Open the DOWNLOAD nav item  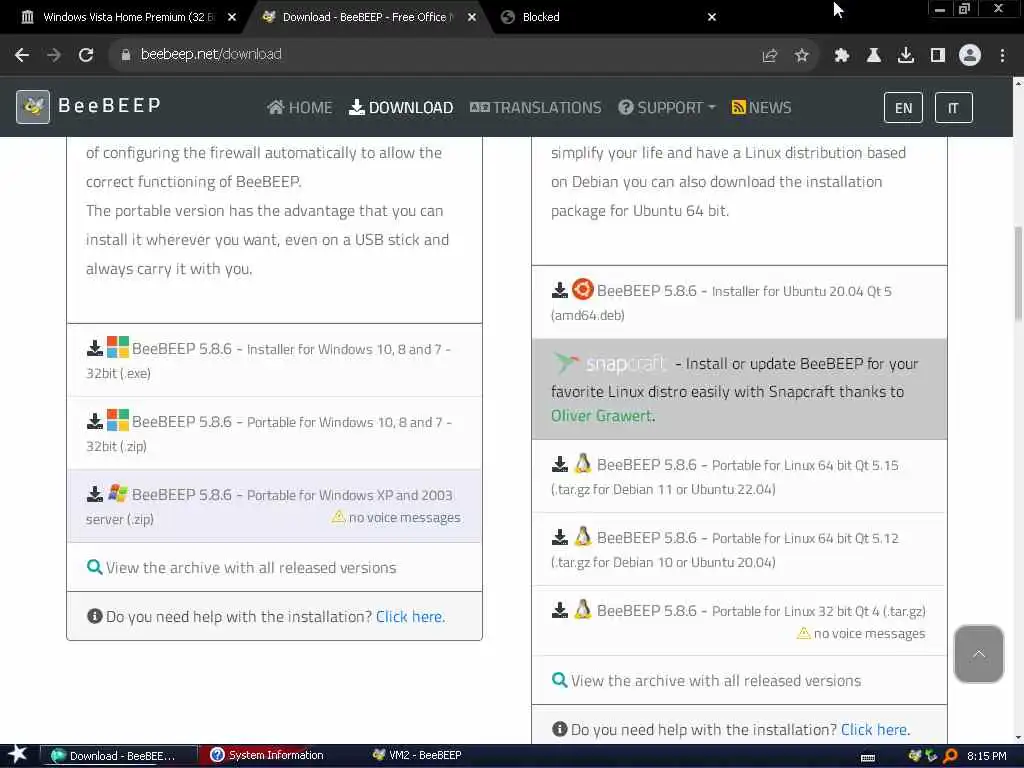click(x=401, y=108)
